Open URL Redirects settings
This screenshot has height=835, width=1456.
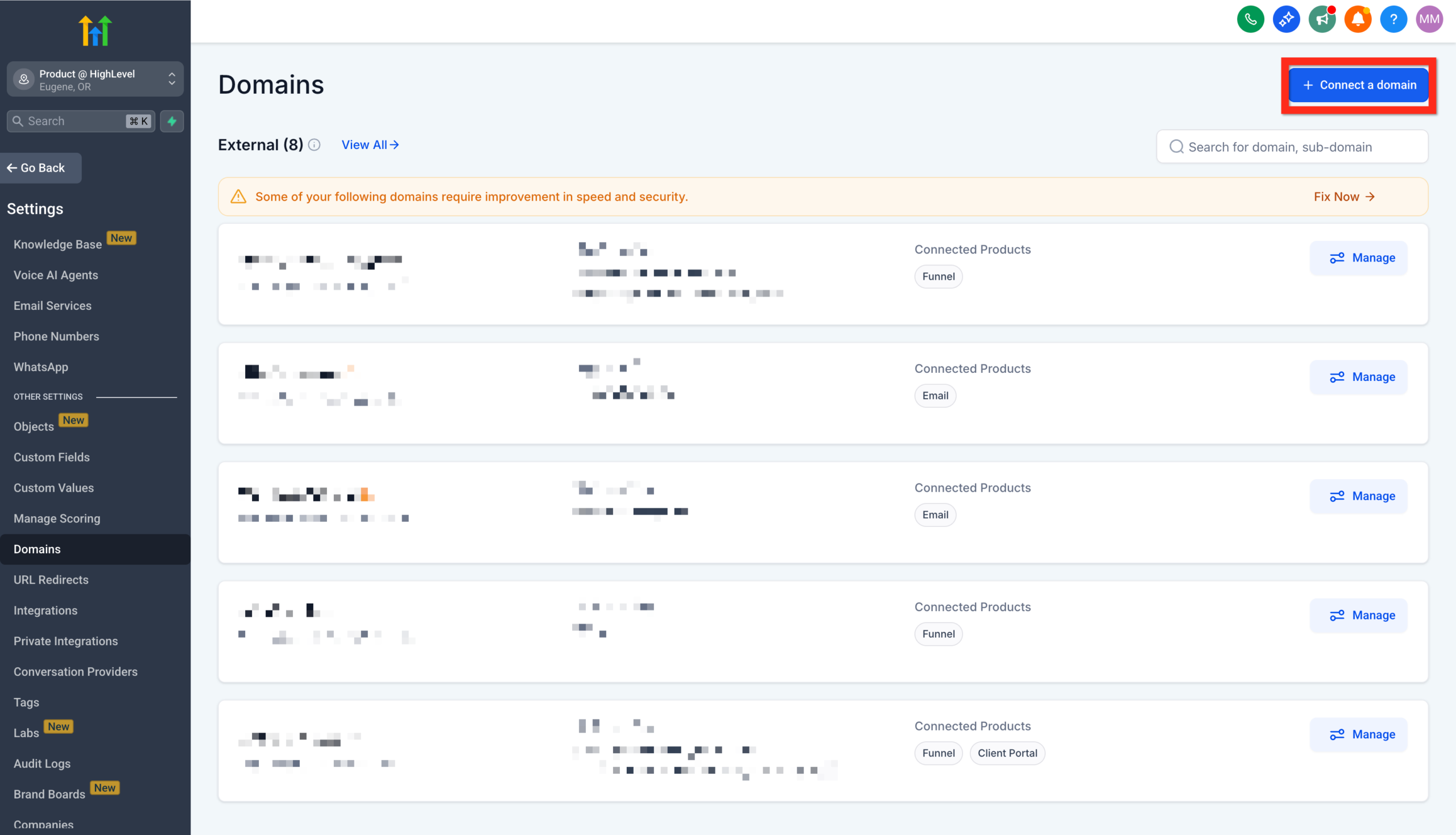[51, 579]
